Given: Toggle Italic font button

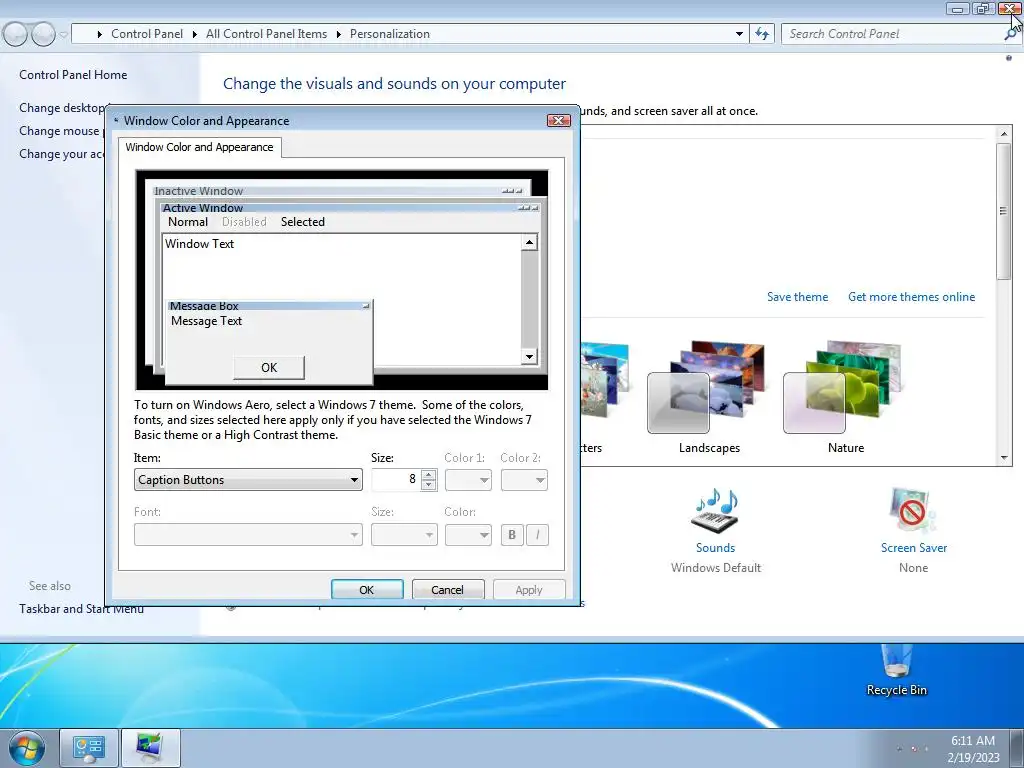Looking at the screenshot, I should 537,535.
